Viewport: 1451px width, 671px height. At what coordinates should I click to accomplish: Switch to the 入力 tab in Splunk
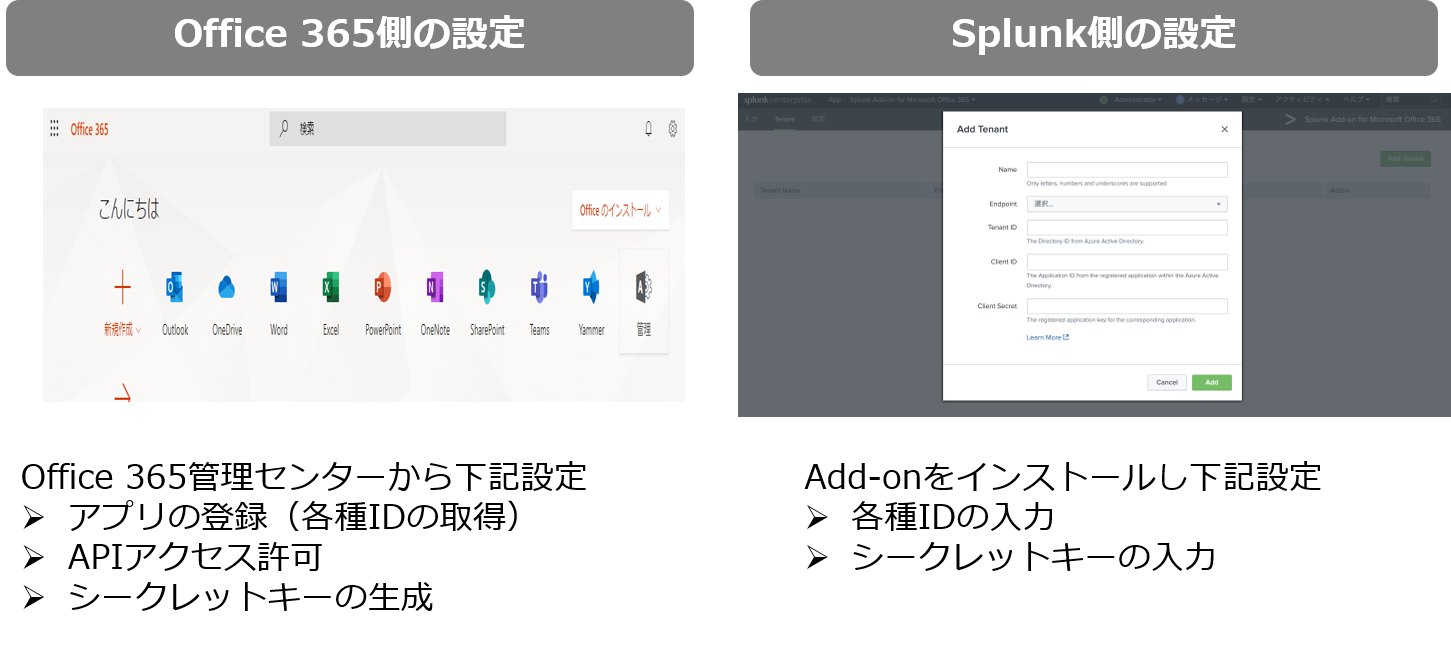point(751,119)
